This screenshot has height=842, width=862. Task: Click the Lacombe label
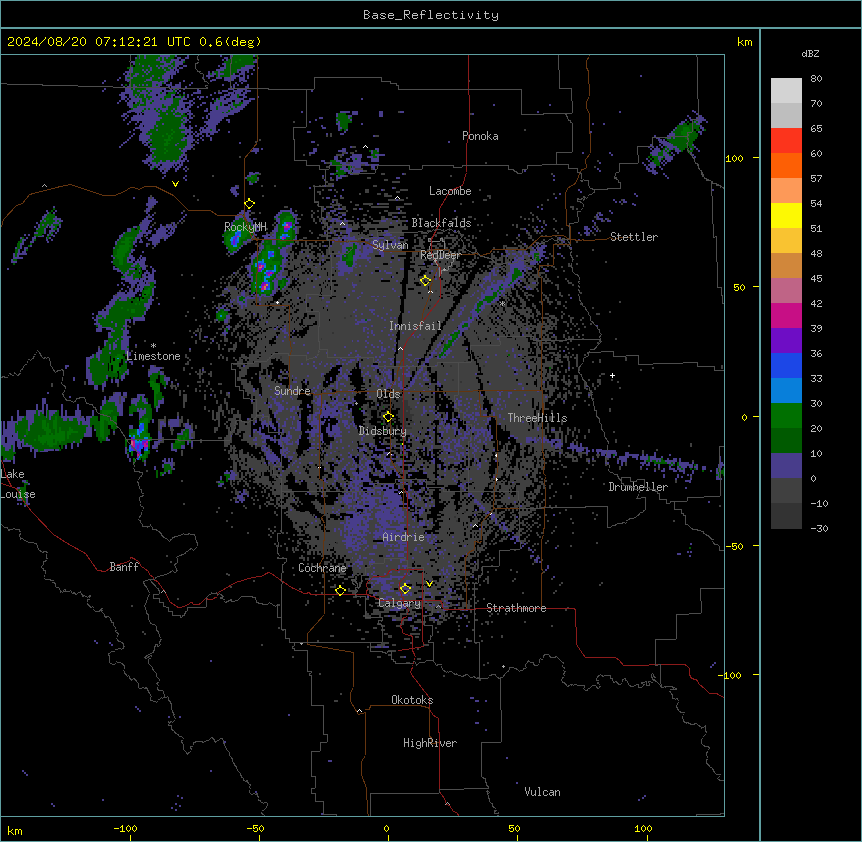tap(450, 191)
